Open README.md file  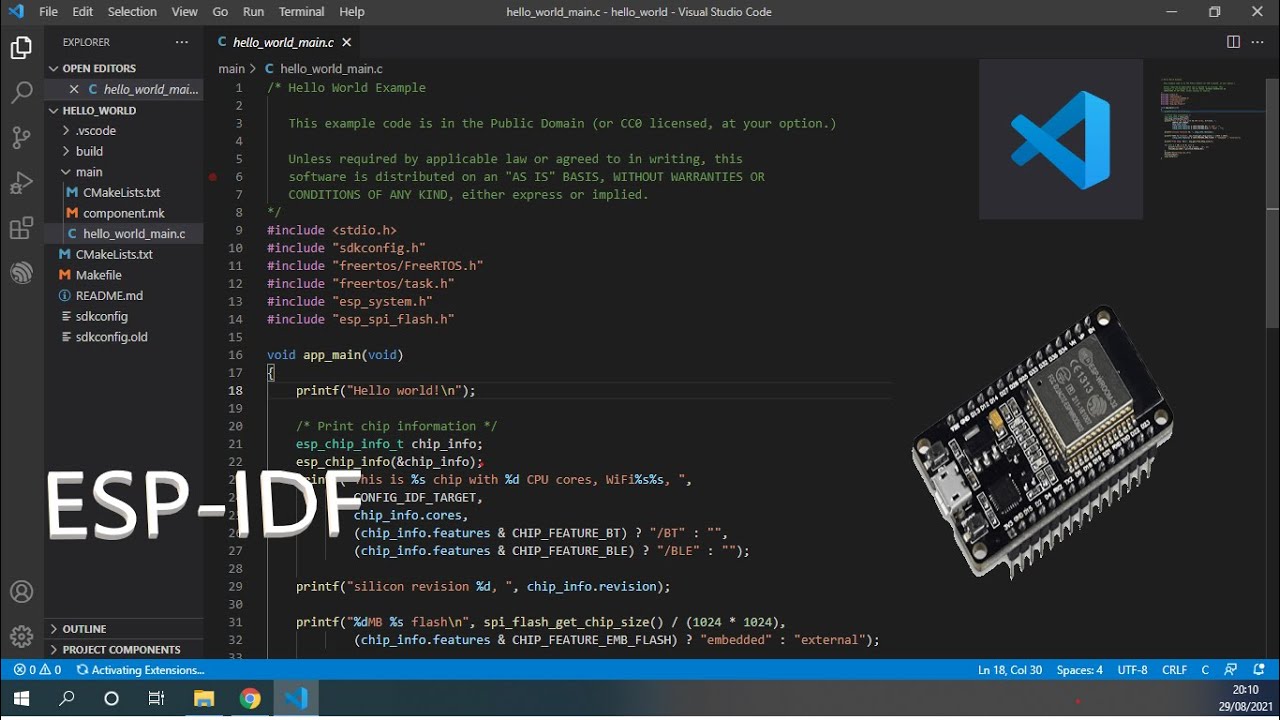(x=124, y=296)
